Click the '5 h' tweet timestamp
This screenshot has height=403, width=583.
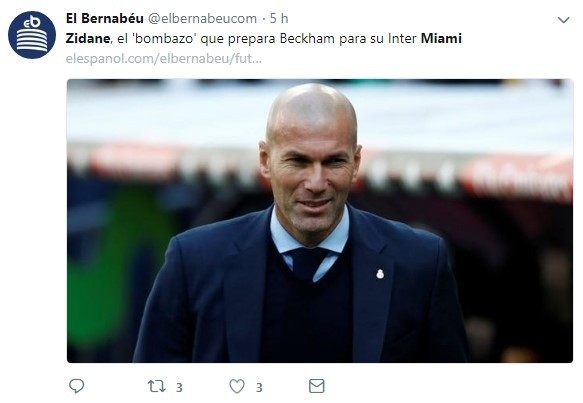click(279, 18)
